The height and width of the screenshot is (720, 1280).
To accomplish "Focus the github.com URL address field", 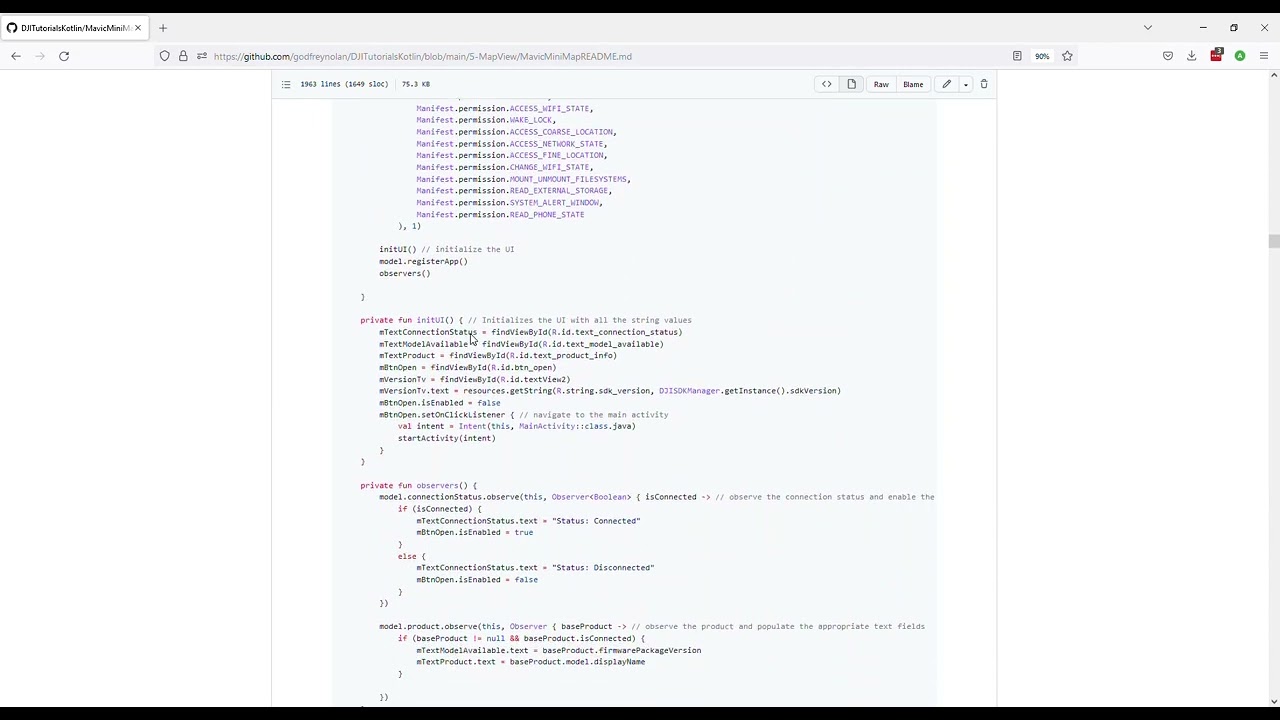I will pos(600,56).
